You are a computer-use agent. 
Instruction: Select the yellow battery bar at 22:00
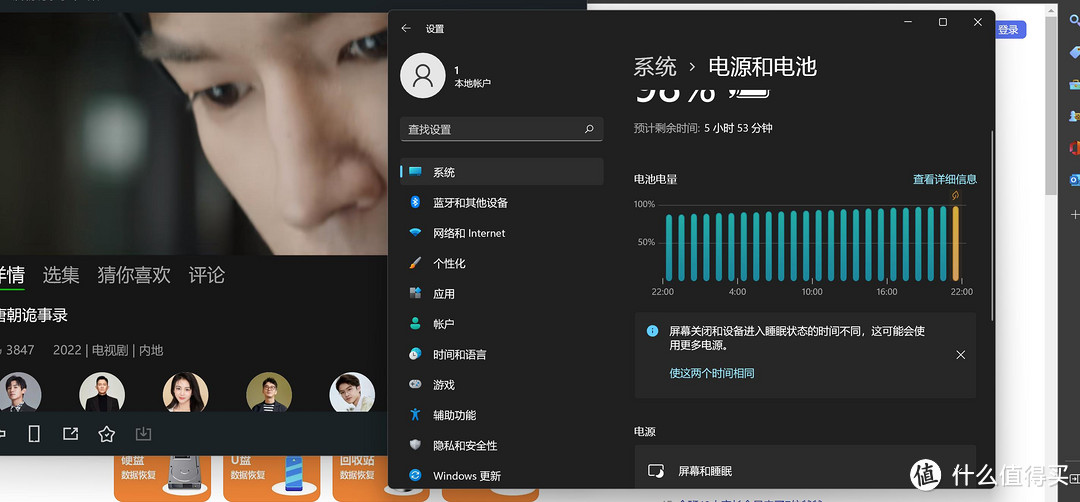coord(955,243)
